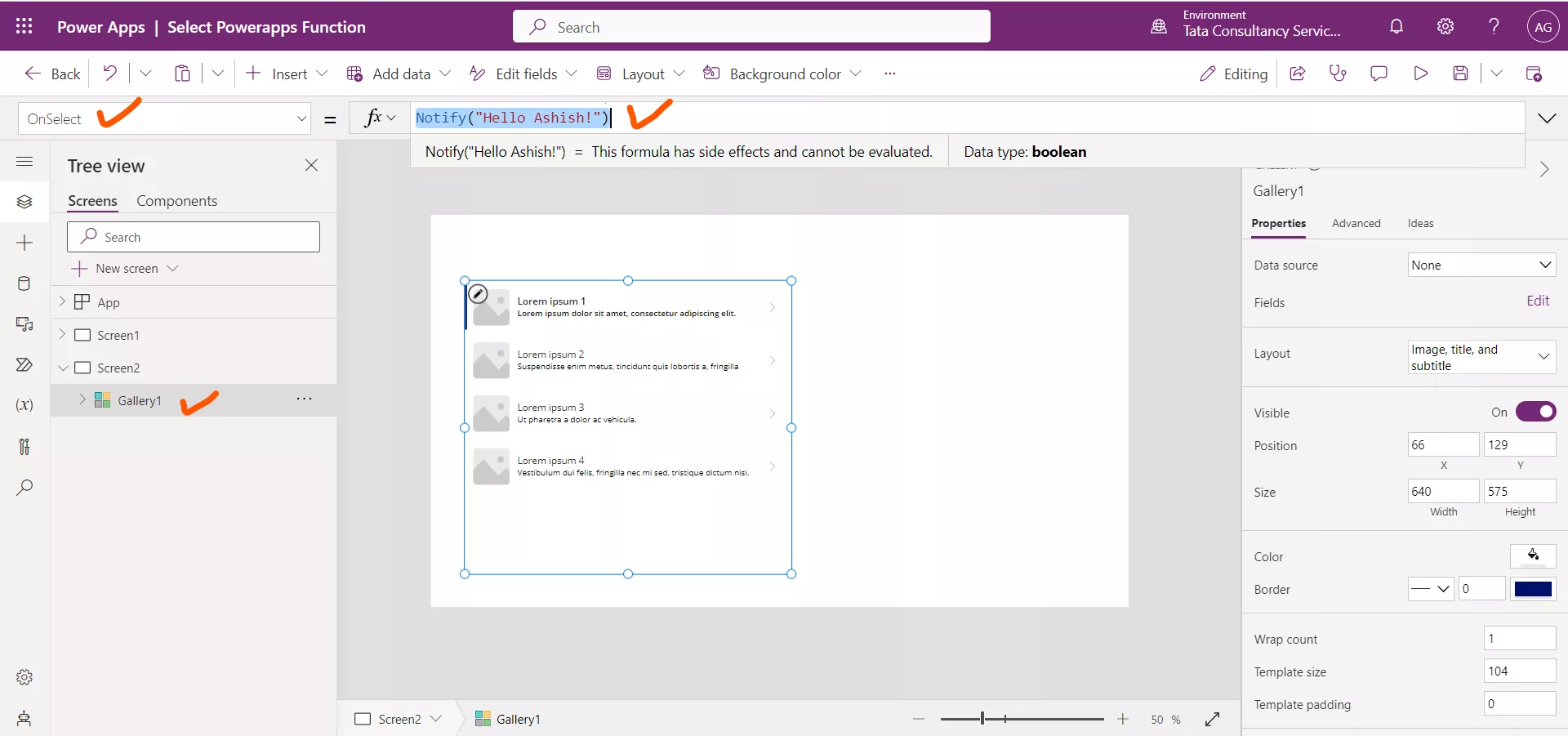Image resolution: width=1568 pixels, height=736 pixels.
Task: Fit canvas to window icon
Action: coord(1212,719)
